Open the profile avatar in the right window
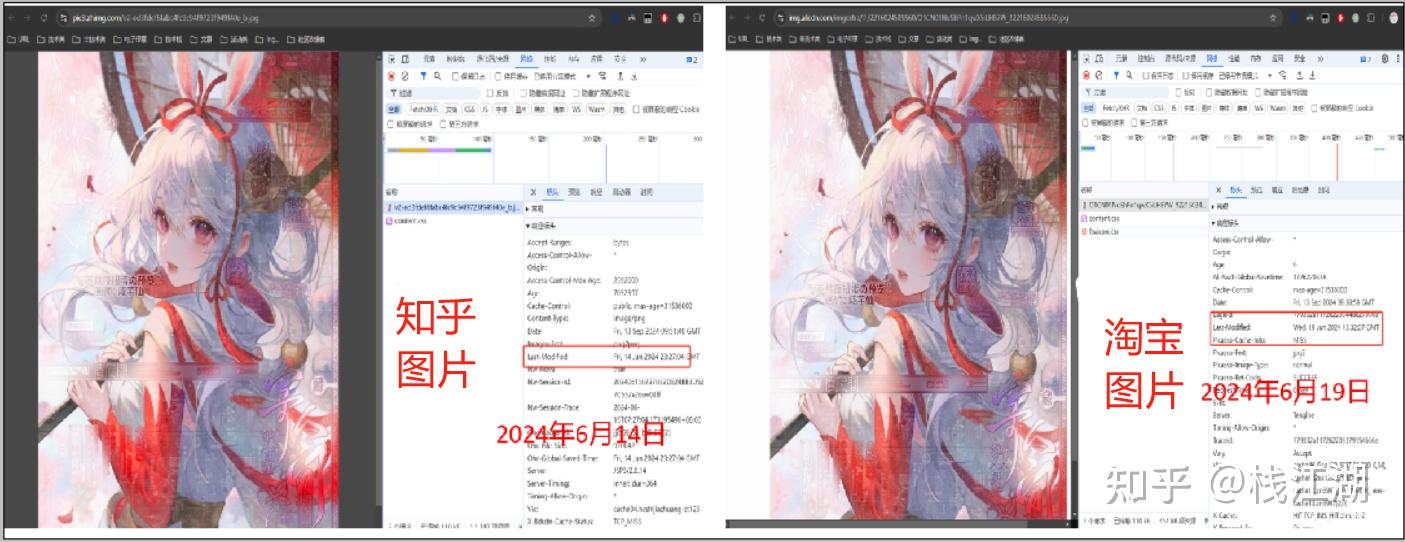 coord(1393,17)
